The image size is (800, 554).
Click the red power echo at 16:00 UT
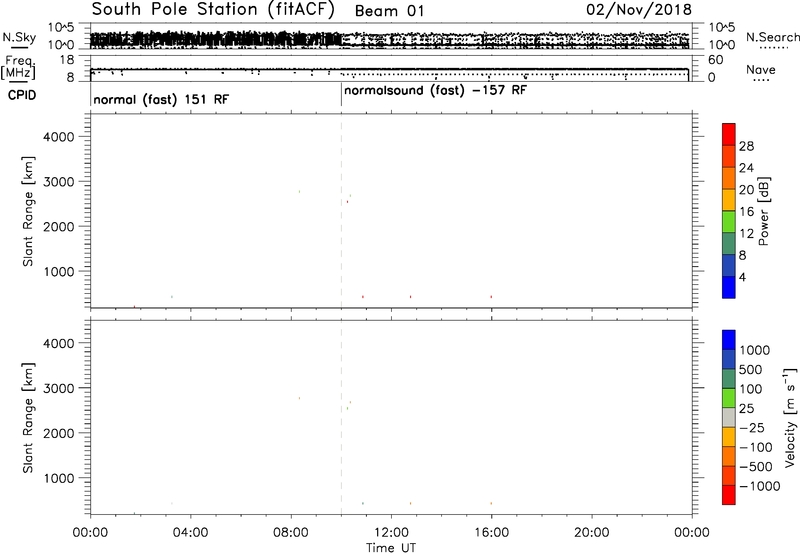pos(491,297)
